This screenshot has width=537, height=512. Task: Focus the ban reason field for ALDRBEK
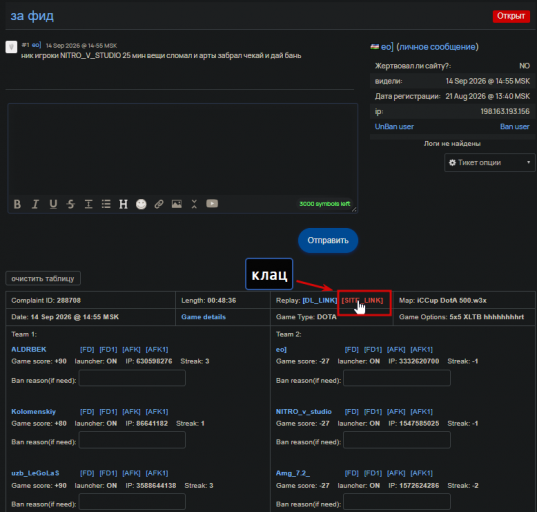tap(132, 378)
